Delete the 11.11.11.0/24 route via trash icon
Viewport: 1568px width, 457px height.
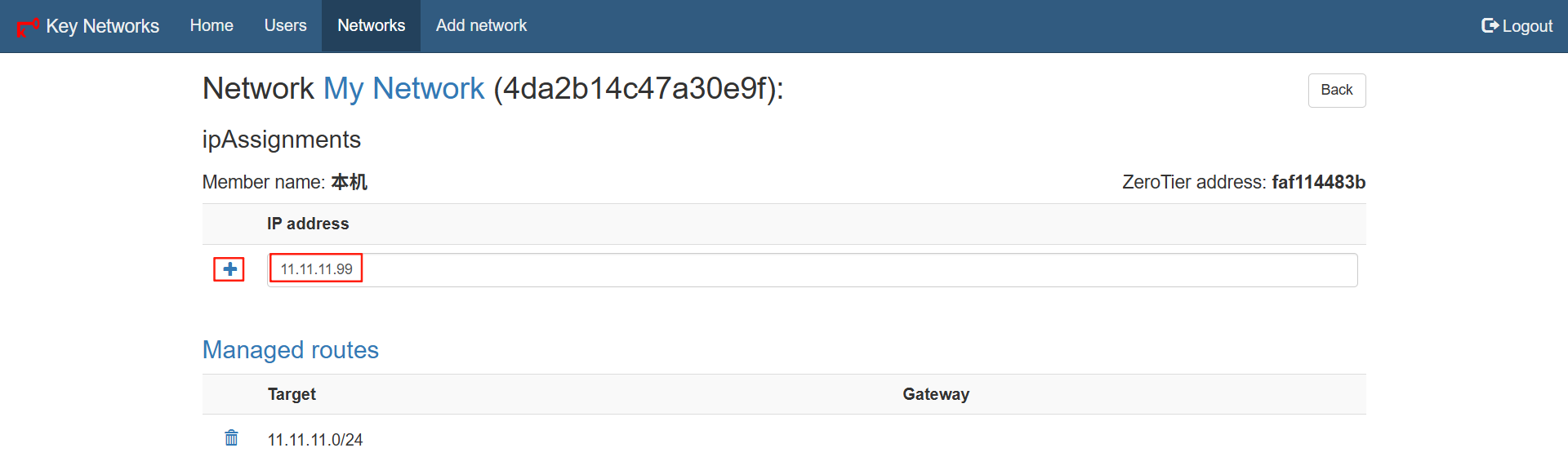click(231, 438)
